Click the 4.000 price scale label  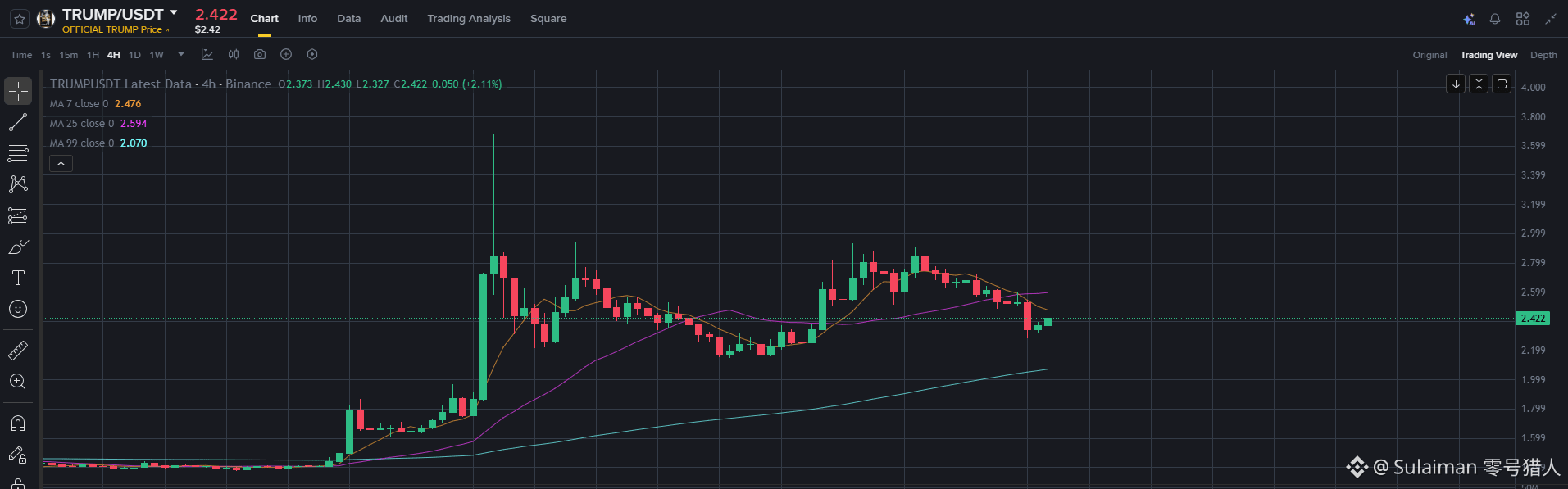[1533, 88]
